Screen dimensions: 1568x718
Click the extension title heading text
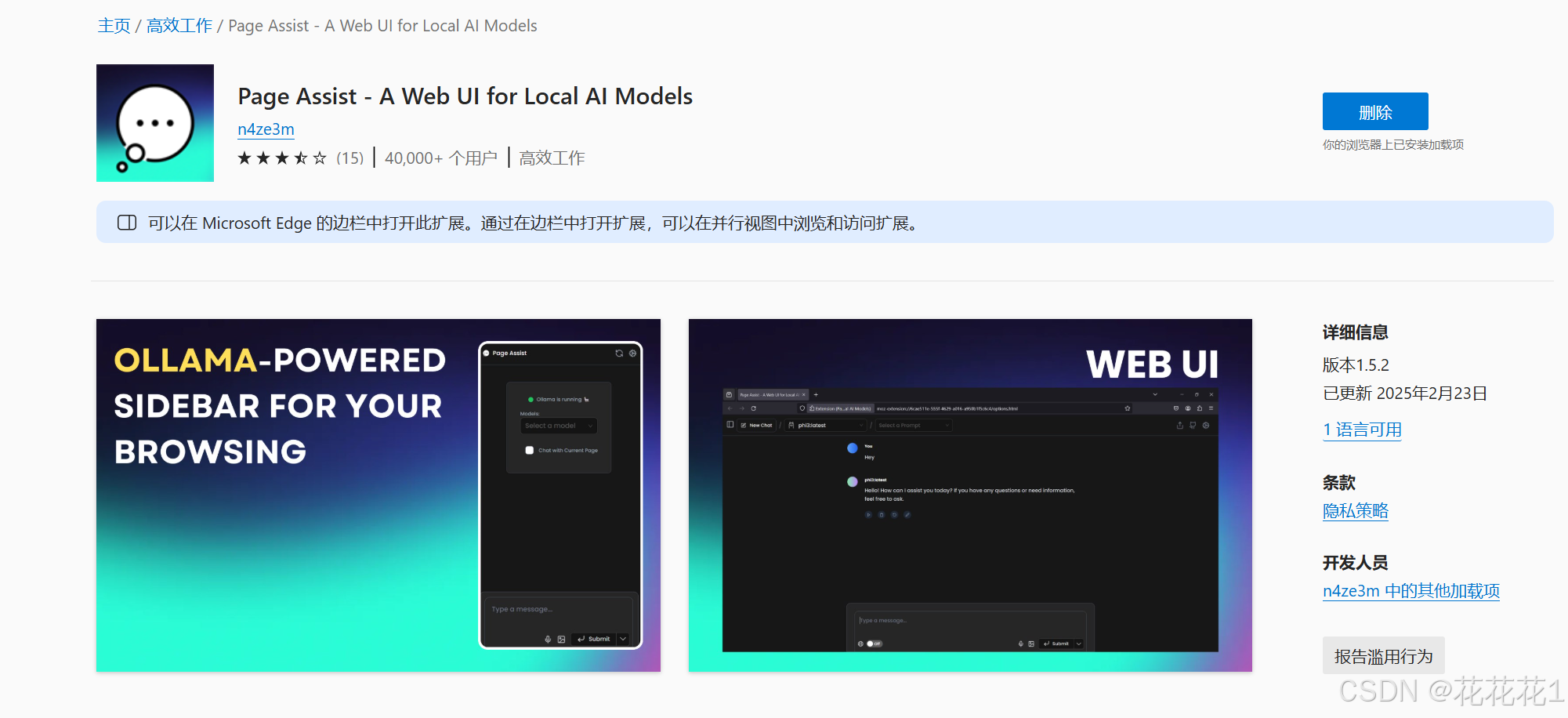click(x=465, y=96)
